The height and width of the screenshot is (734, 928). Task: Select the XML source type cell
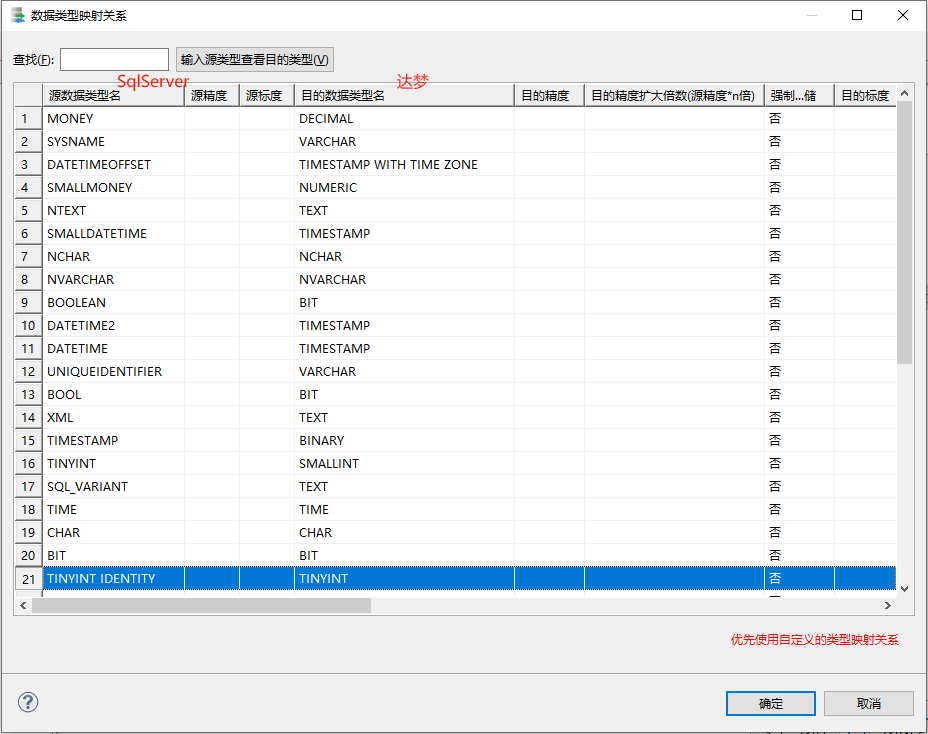pos(114,417)
